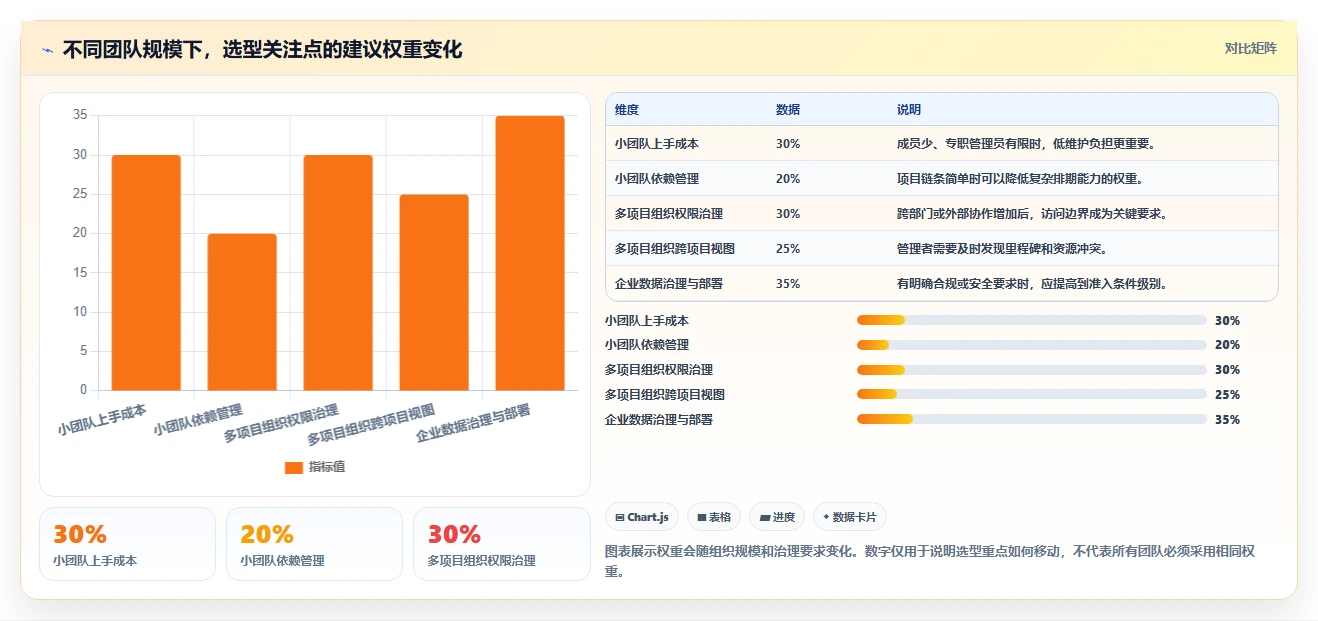The image size is (1318, 621).
Task: Click the 25% cell in the table
Action: tap(788, 249)
